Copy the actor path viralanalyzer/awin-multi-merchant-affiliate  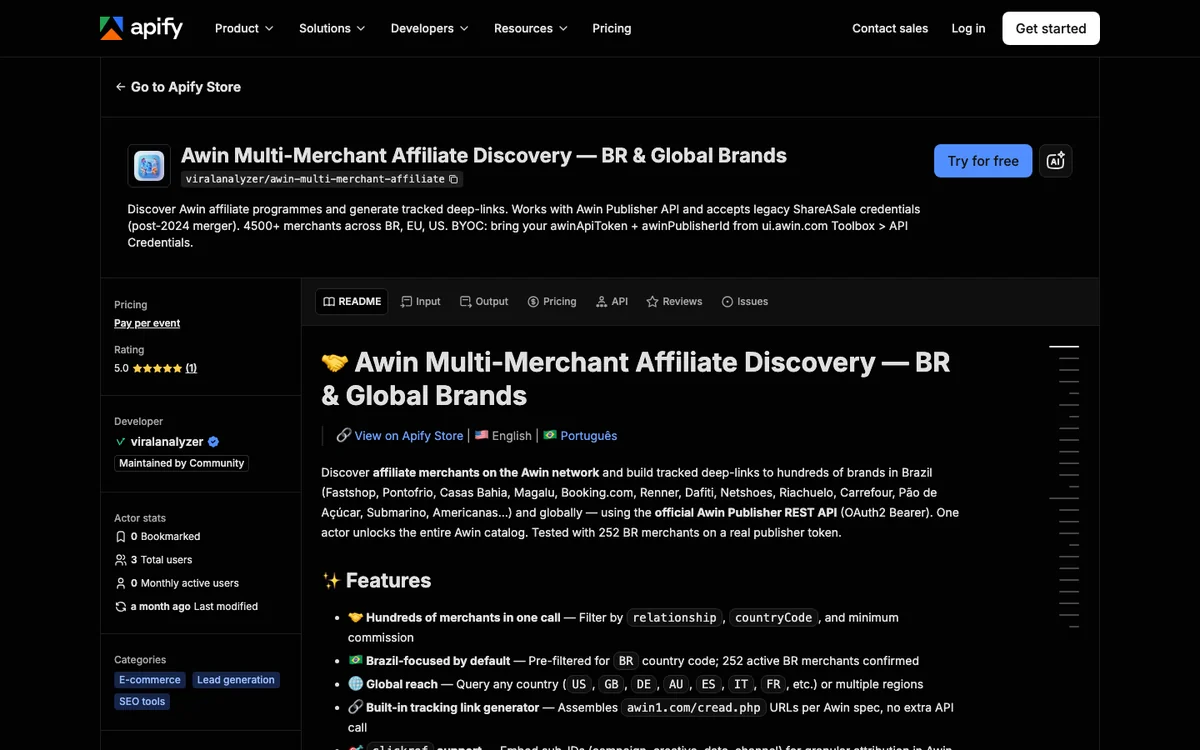pyautogui.click(x=453, y=179)
